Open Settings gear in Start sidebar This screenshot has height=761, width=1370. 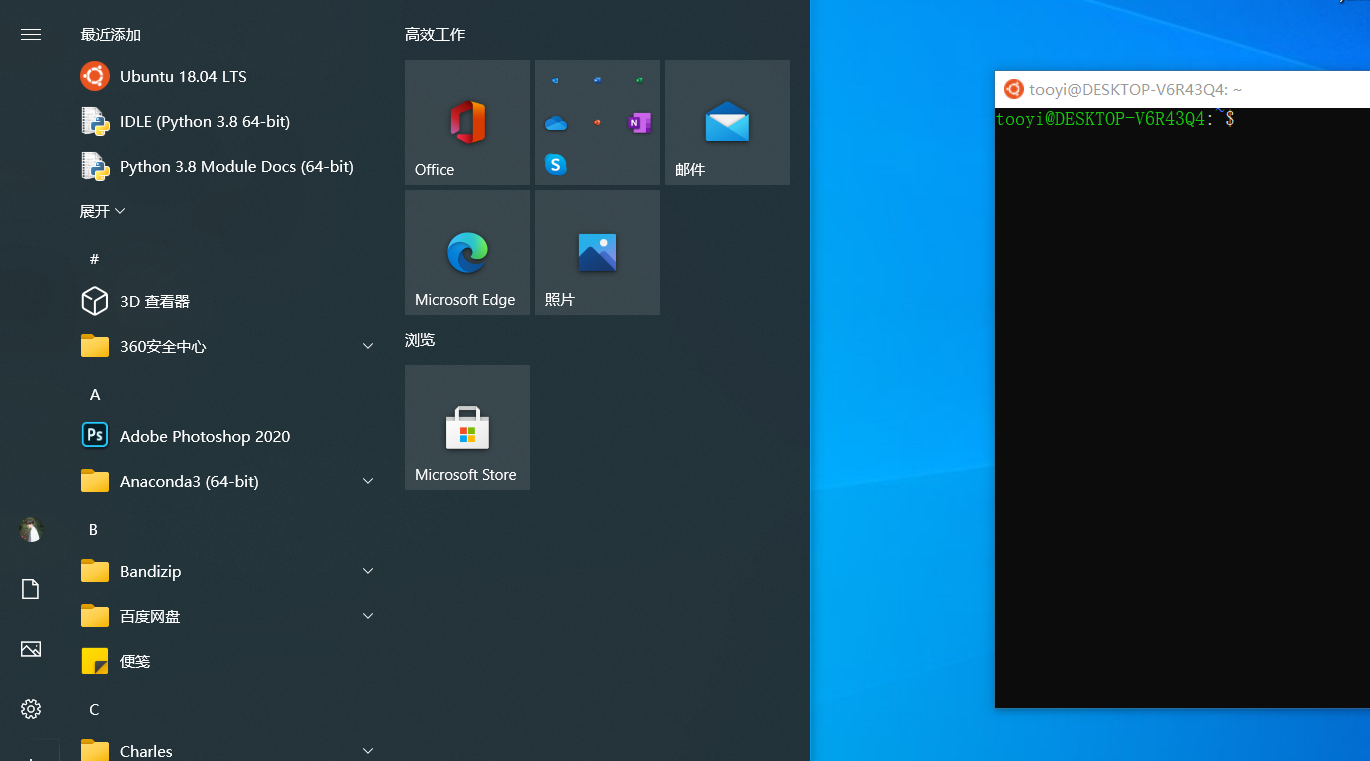point(30,708)
